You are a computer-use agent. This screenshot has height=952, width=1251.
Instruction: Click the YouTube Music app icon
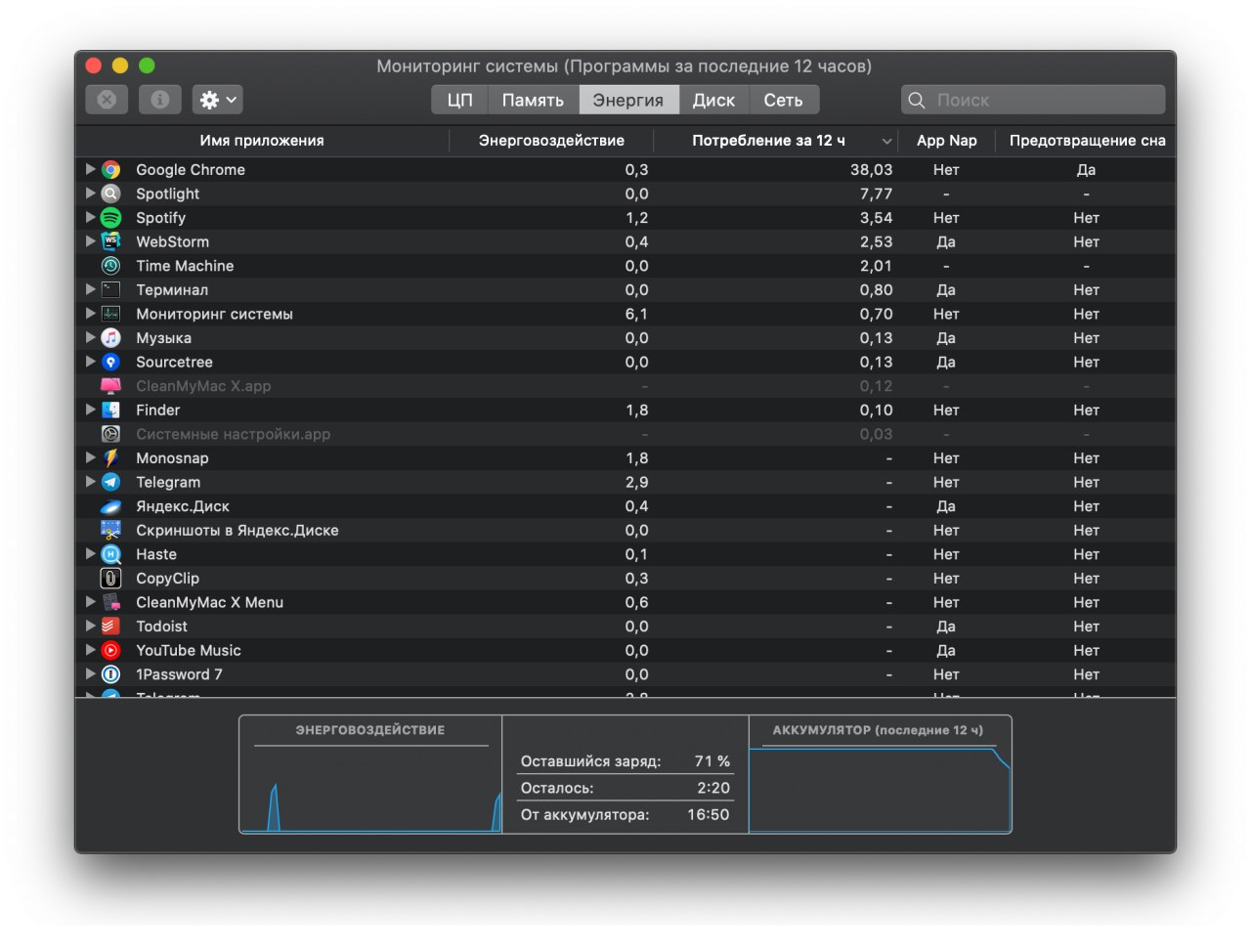[x=111, y=650]
